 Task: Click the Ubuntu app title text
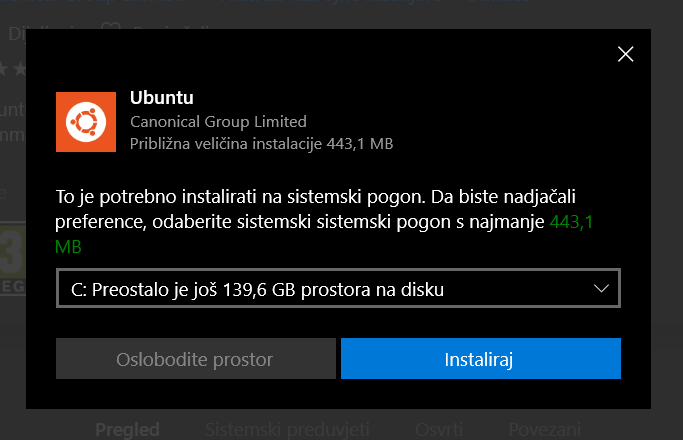click(161, 98)
